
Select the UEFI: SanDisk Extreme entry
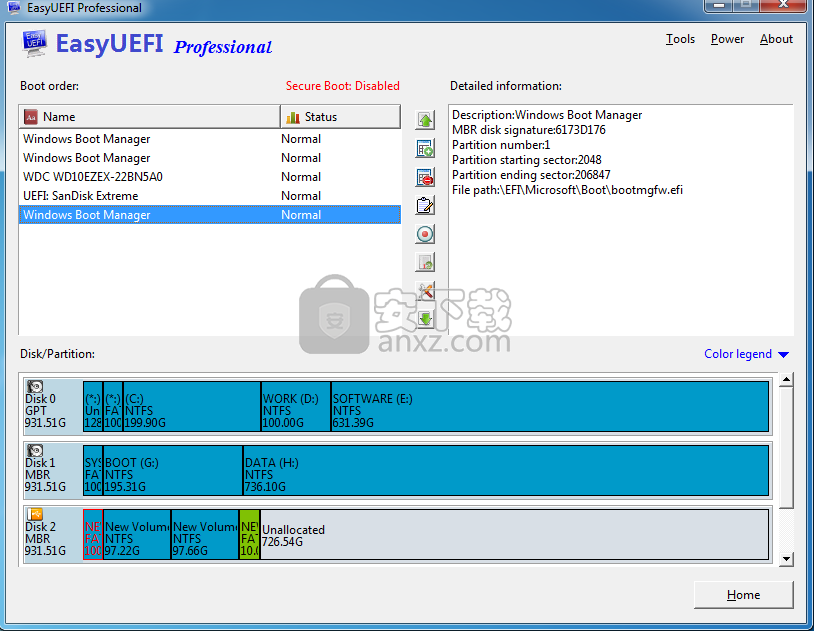[x=210, y=196]
